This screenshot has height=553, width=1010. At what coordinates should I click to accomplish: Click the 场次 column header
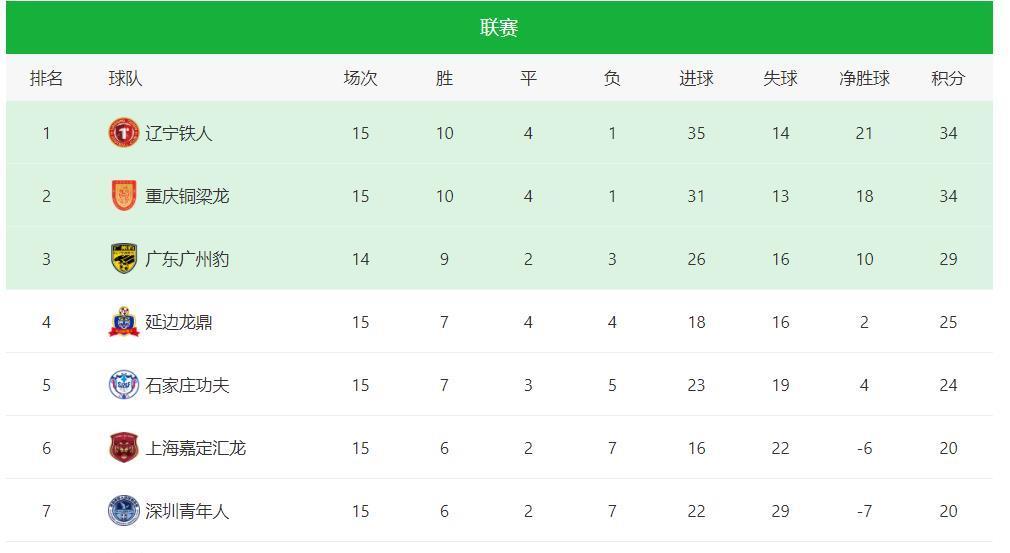pyautogui.click(x=361, y=79)
